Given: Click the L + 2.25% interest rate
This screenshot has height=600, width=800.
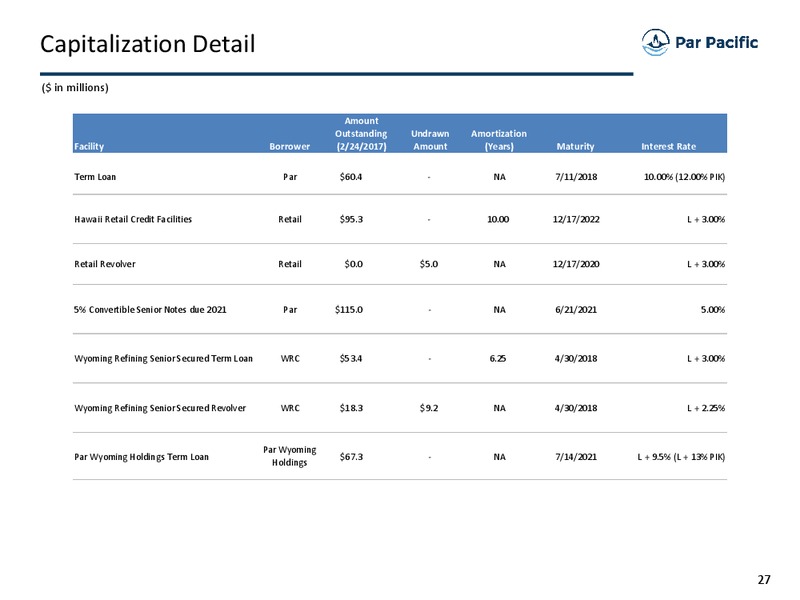Looking at the screenshot, I should click(x=706, y=408).
